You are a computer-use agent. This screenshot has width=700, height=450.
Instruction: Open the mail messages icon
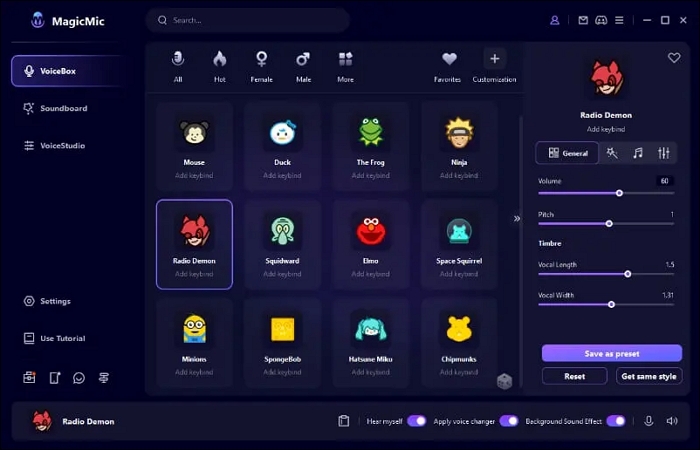point(584,20)
